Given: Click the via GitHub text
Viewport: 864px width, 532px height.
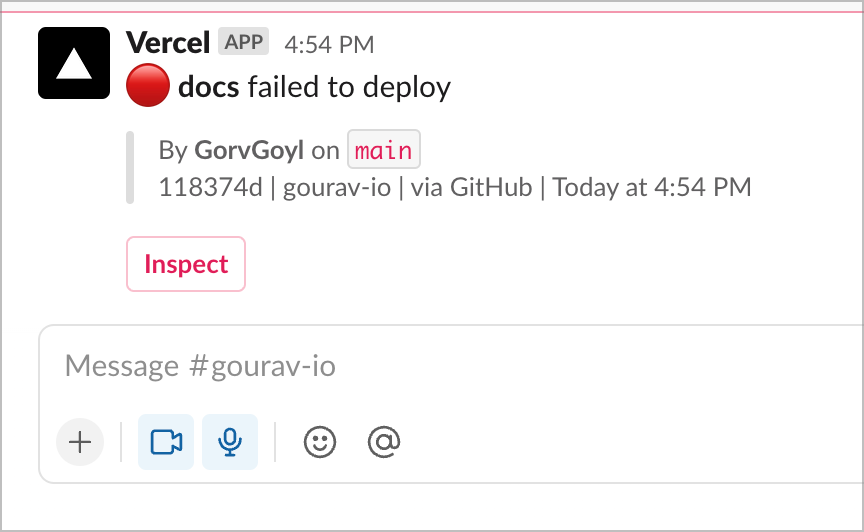Looking at the screenshot, I should click(471, 187).
